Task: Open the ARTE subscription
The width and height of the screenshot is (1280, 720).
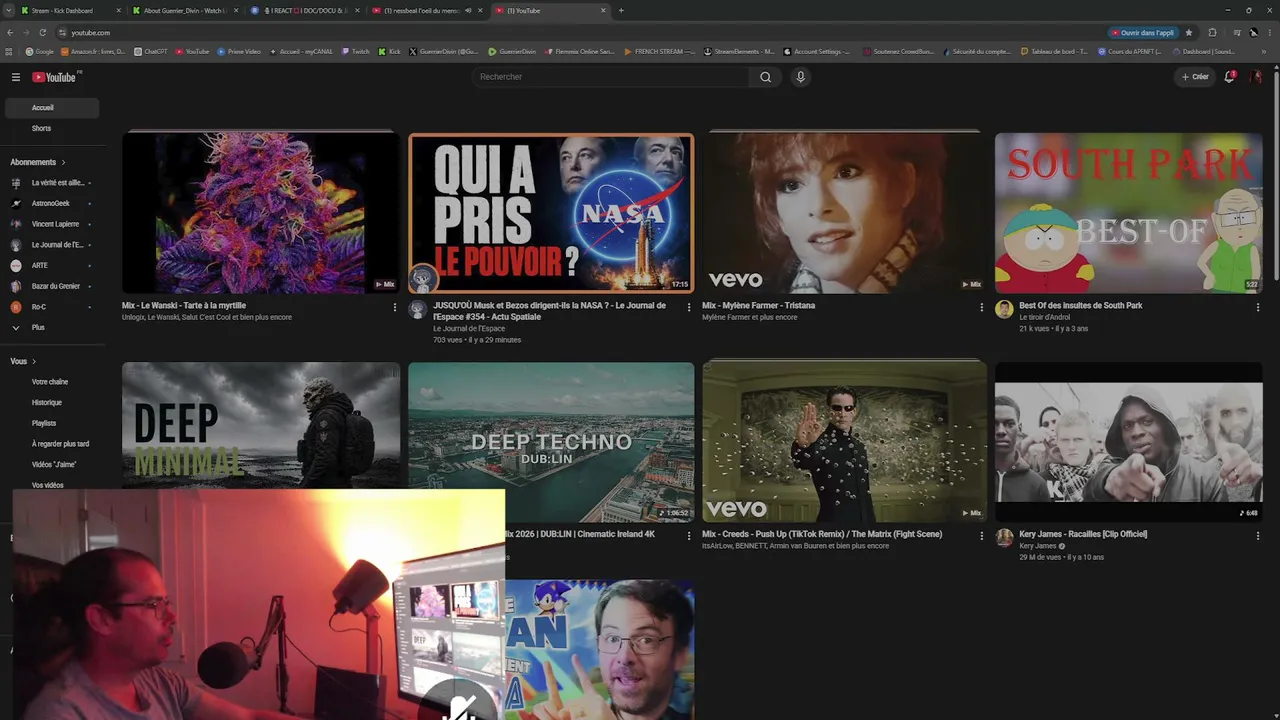Action: [52, 265]
